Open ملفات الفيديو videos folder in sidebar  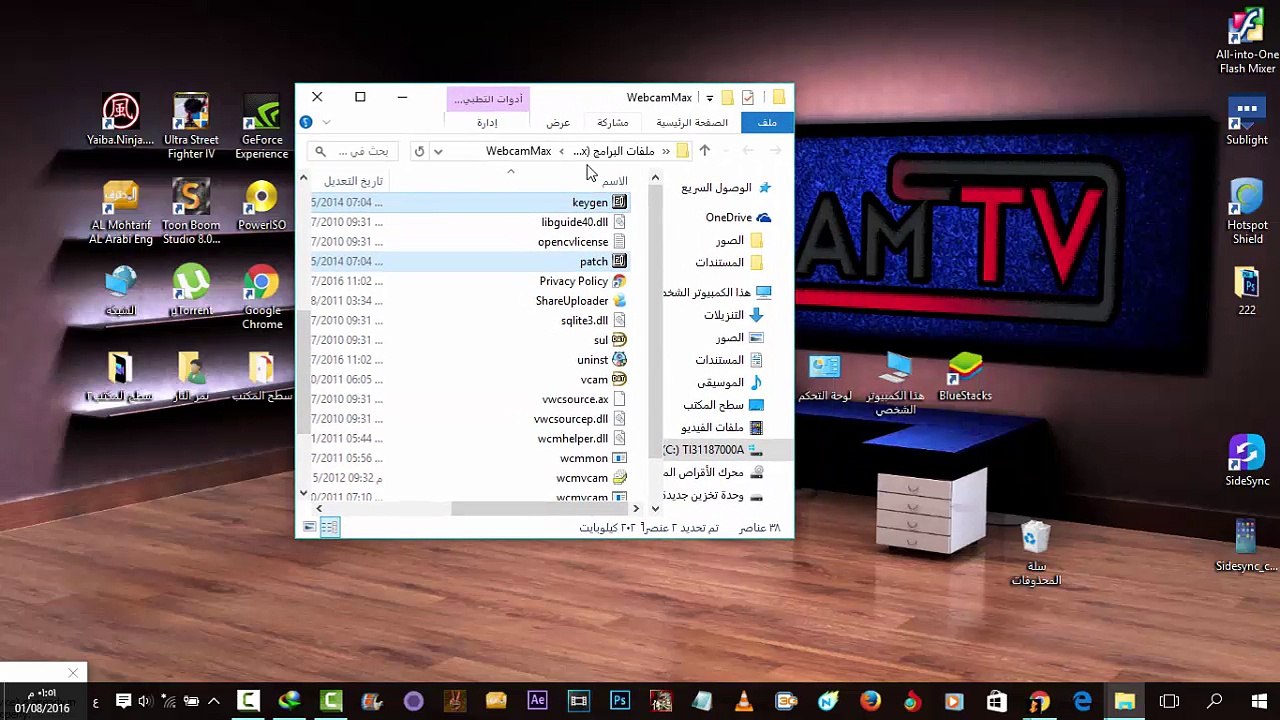pos(721,428)
